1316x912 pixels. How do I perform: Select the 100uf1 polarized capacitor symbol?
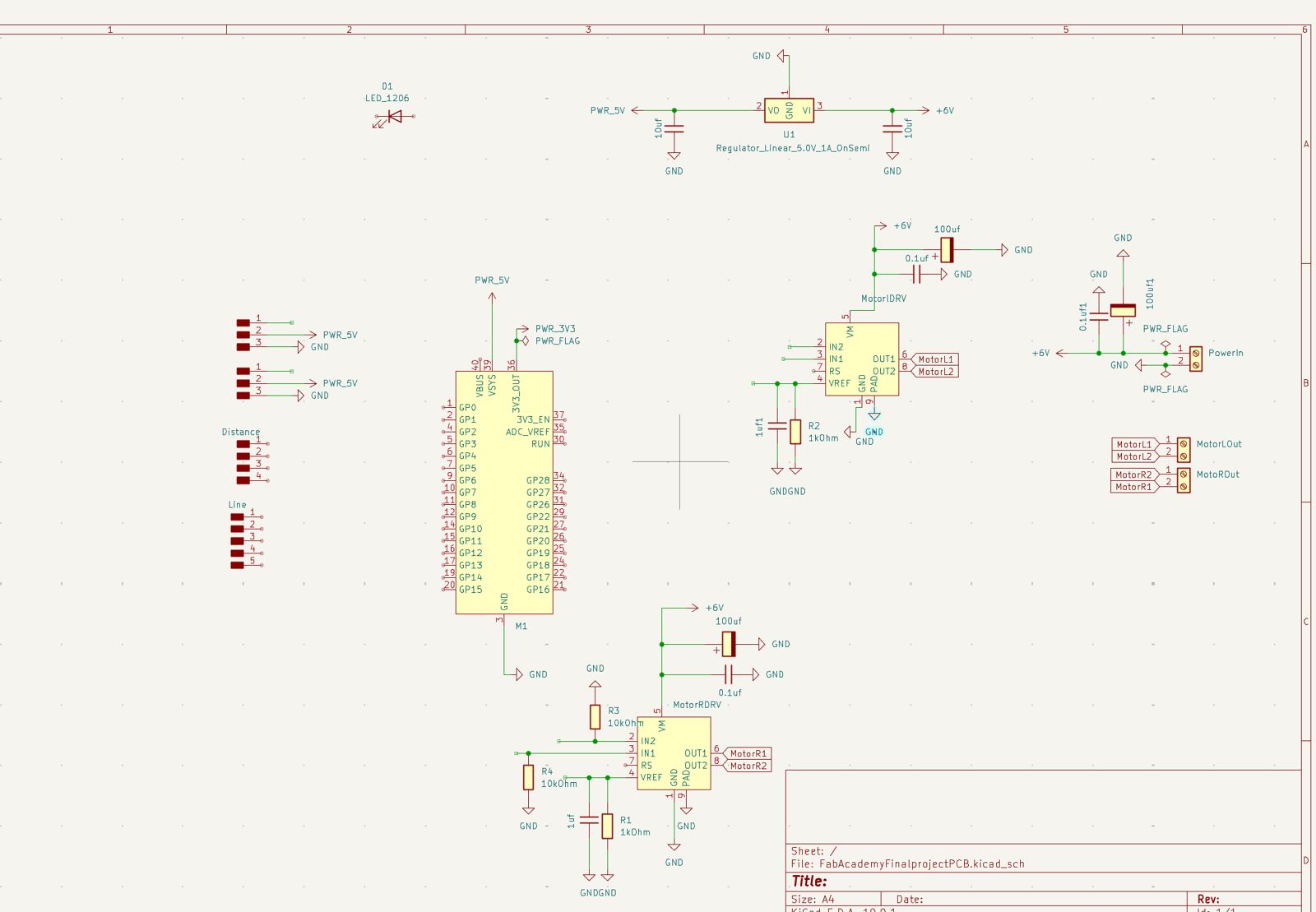coord(1123,311)
